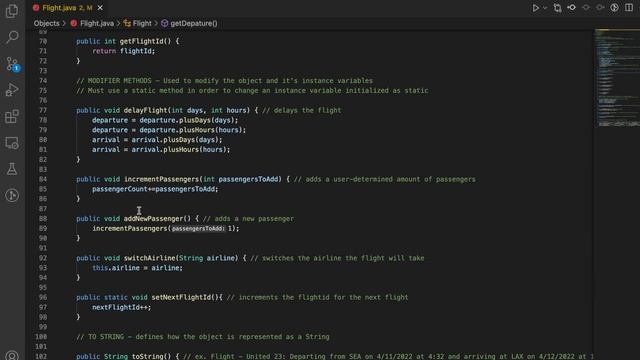Click the 'Must use a static method' comment
The image size is (640, 360).
tap(252, 91)
